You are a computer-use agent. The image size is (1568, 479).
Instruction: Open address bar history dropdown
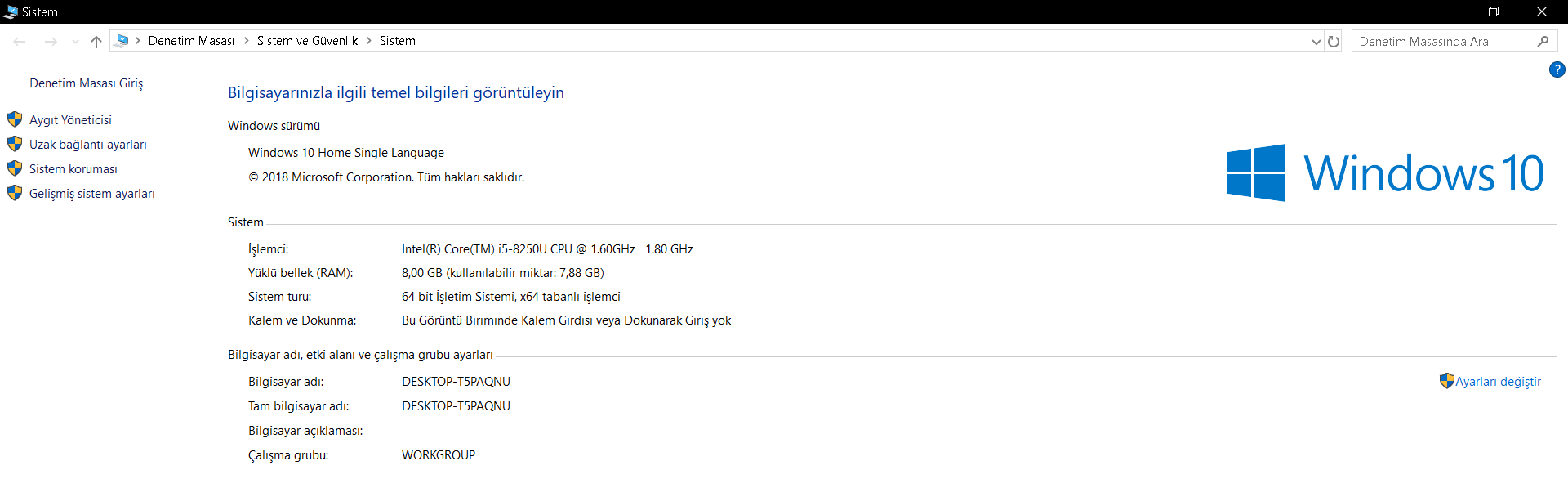pyautogui.click(x=1316, y=42)
